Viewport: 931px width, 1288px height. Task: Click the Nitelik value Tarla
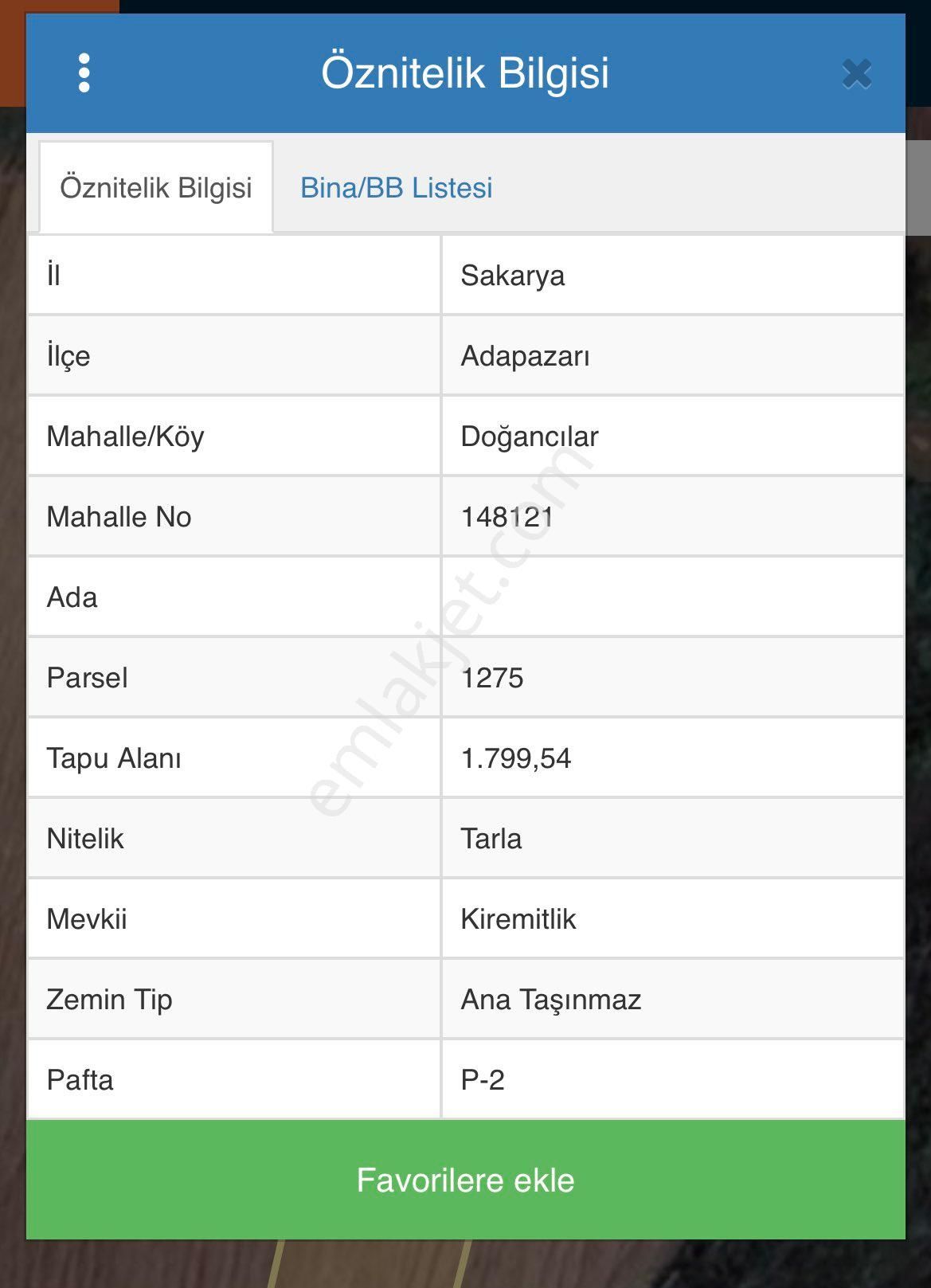491,839
